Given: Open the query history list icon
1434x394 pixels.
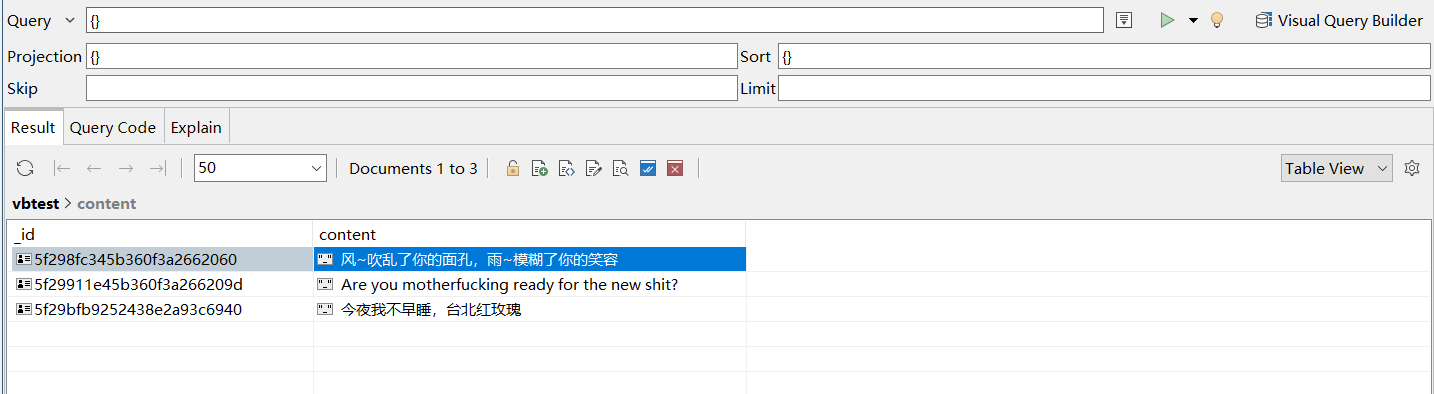Looking at the screenshot, I should (1124, 20).
